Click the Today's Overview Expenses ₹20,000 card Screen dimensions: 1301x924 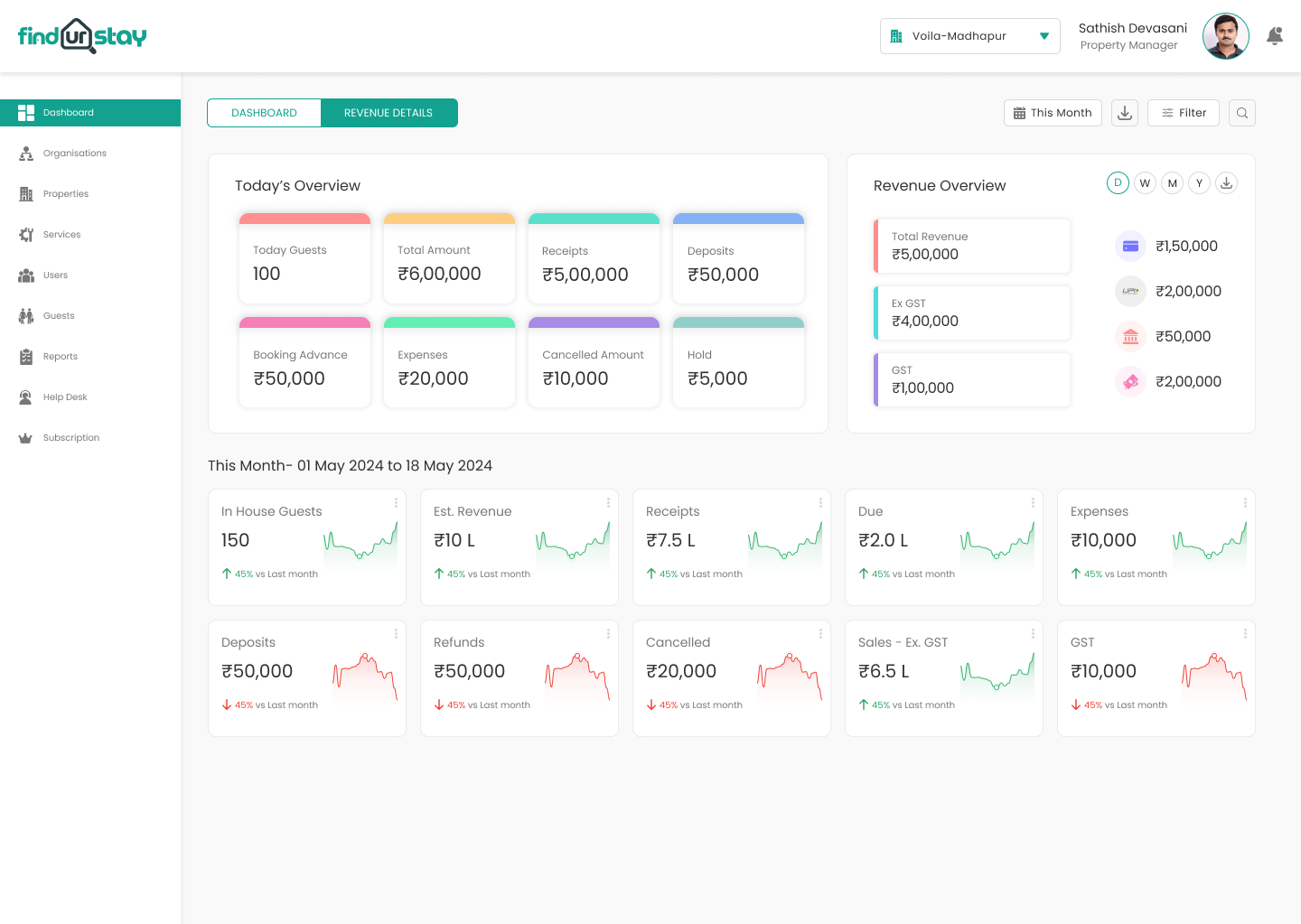tap(450, 362)
